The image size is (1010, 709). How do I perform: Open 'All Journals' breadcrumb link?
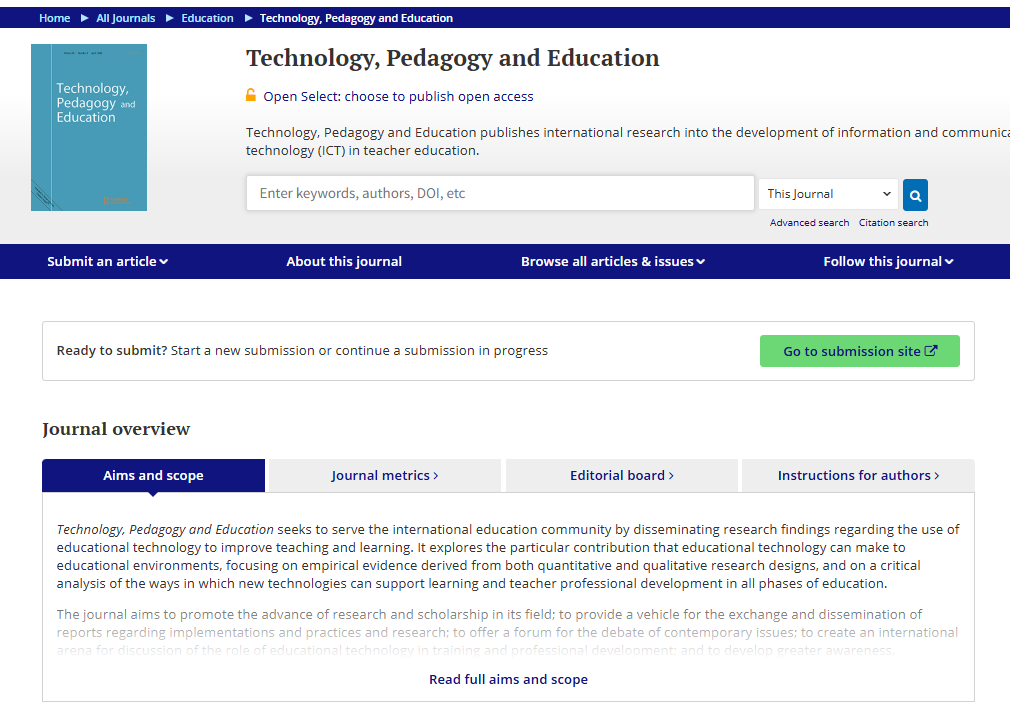125,18
